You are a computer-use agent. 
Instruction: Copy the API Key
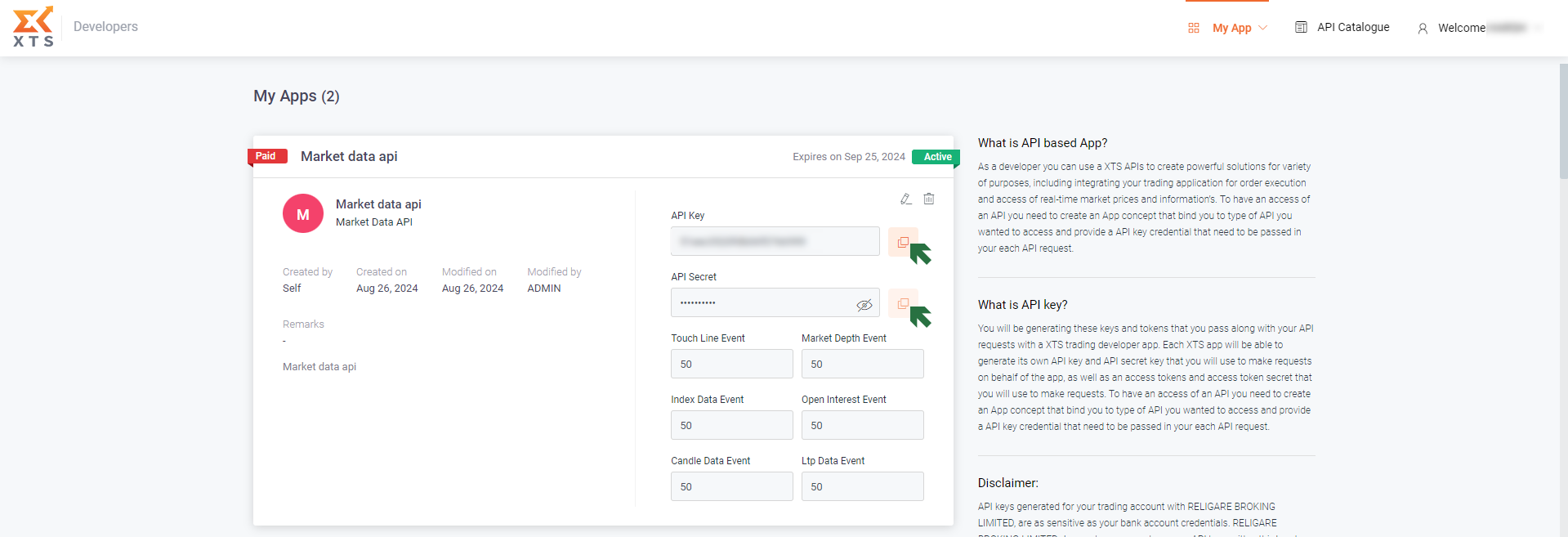point(902,242)
